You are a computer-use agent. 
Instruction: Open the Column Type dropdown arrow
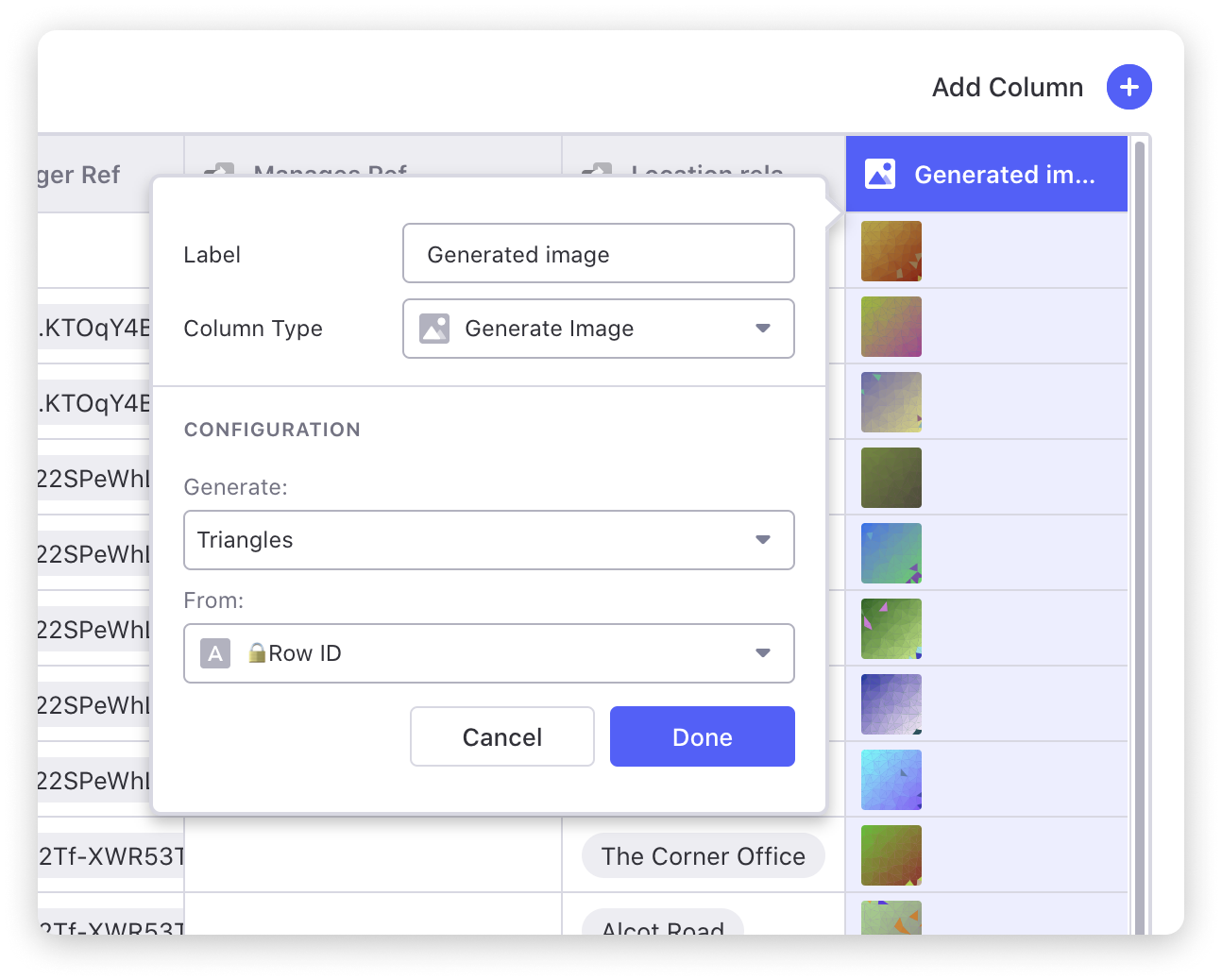tap(763, 329)
